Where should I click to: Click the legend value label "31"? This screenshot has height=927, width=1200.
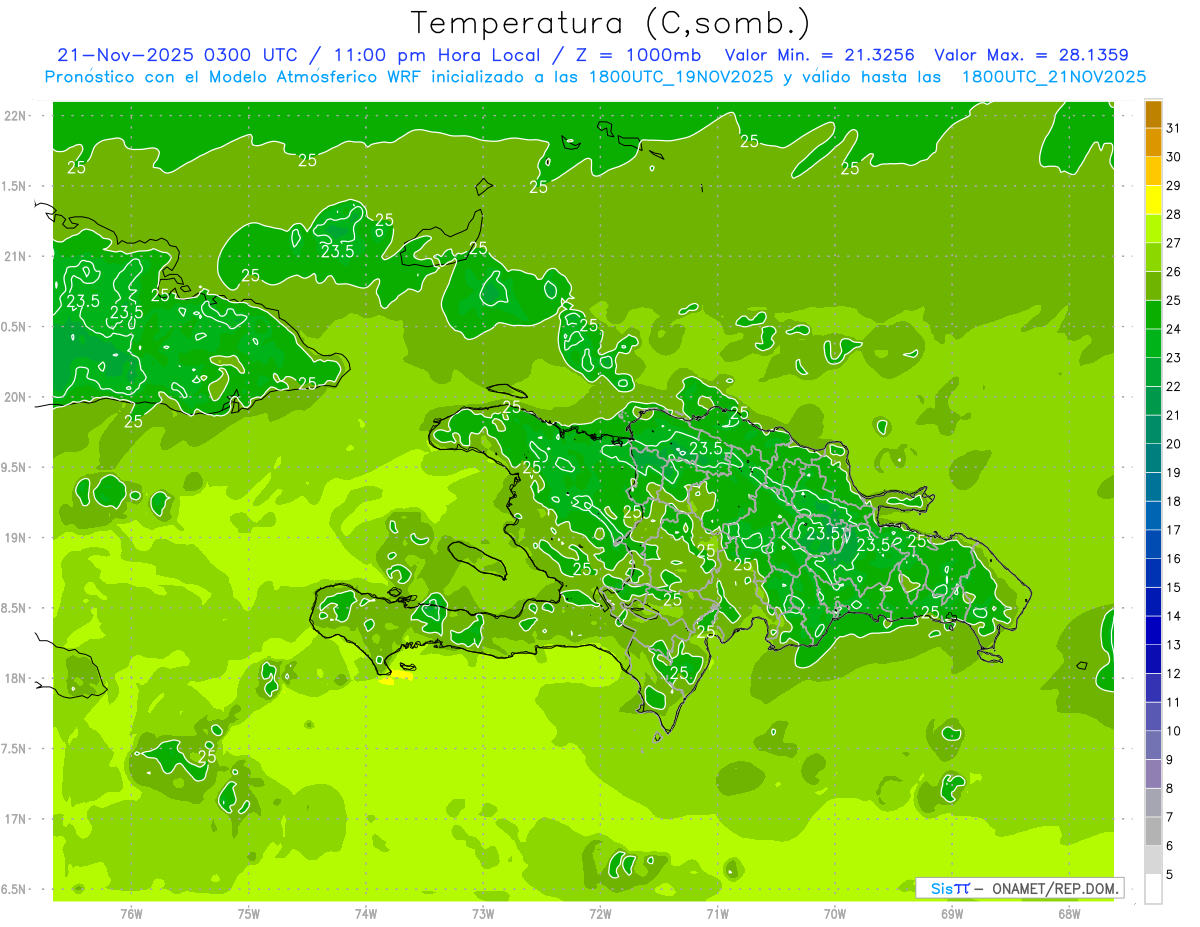[1173, 128]
